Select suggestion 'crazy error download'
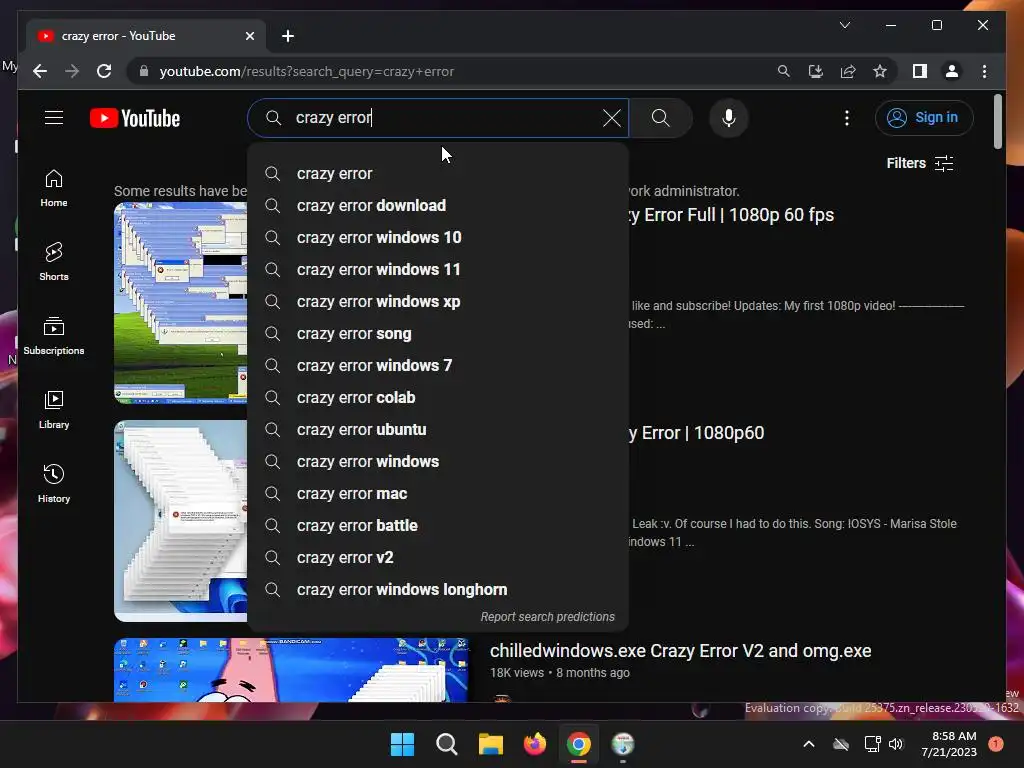This screenshot has width=1024, height=768. (x=438, y=206)
